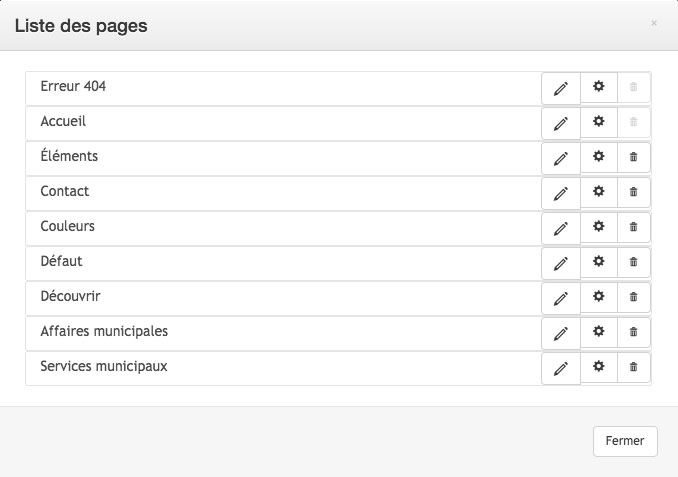
Task: Delete Affaires municipales with trash icon
Action: pos(633,332)
